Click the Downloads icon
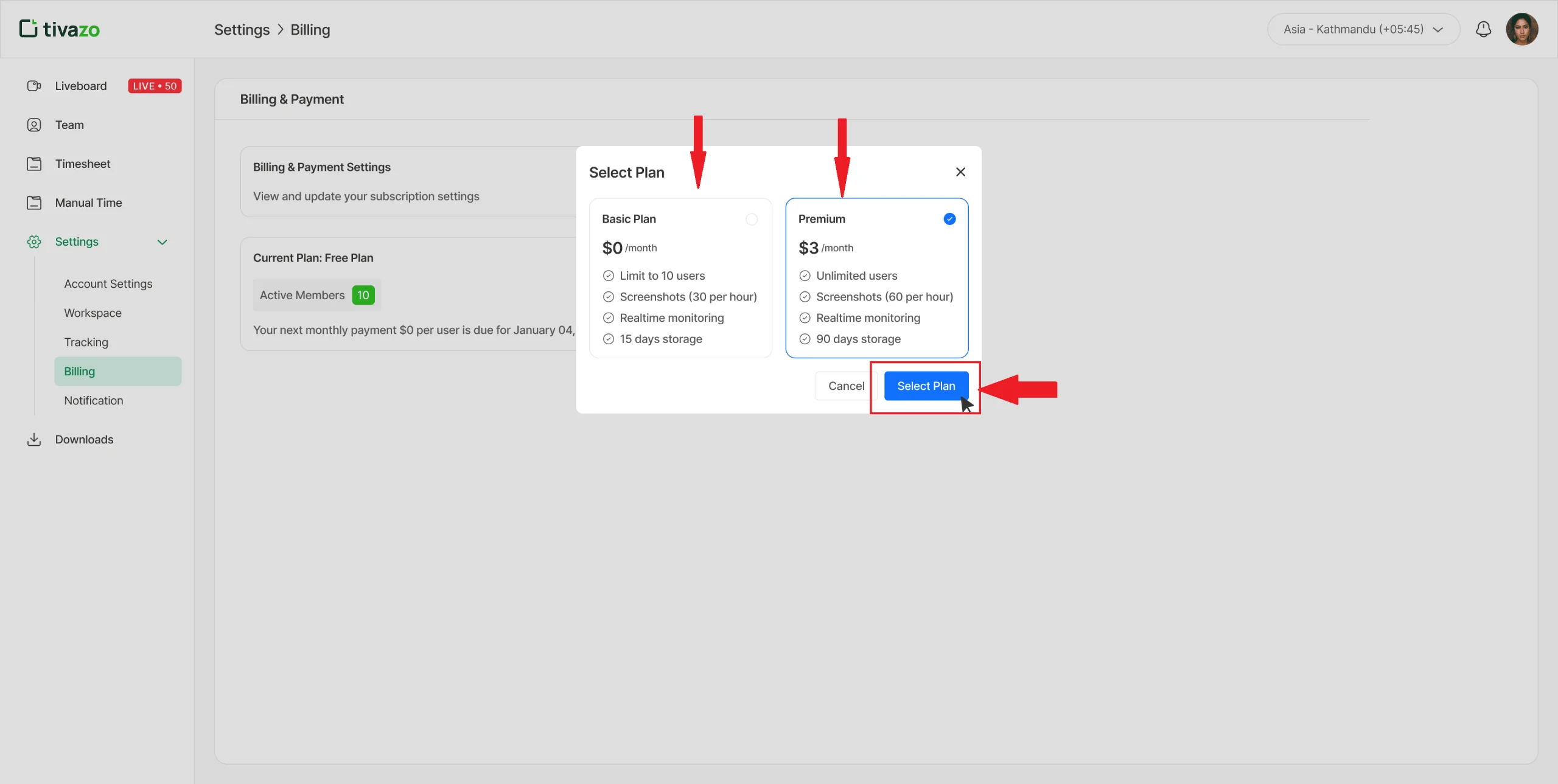Screen dimensions: 1558x784 (34, 439)
